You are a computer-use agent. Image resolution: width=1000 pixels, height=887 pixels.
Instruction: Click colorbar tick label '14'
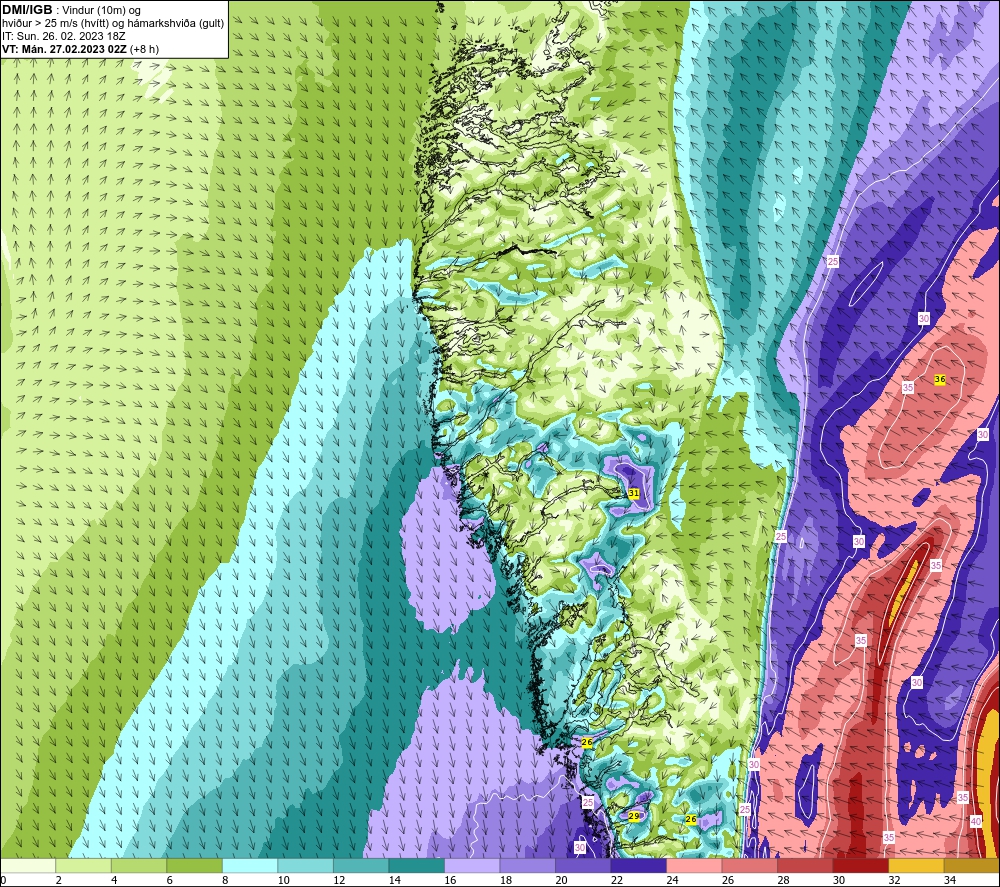[395, 881]
